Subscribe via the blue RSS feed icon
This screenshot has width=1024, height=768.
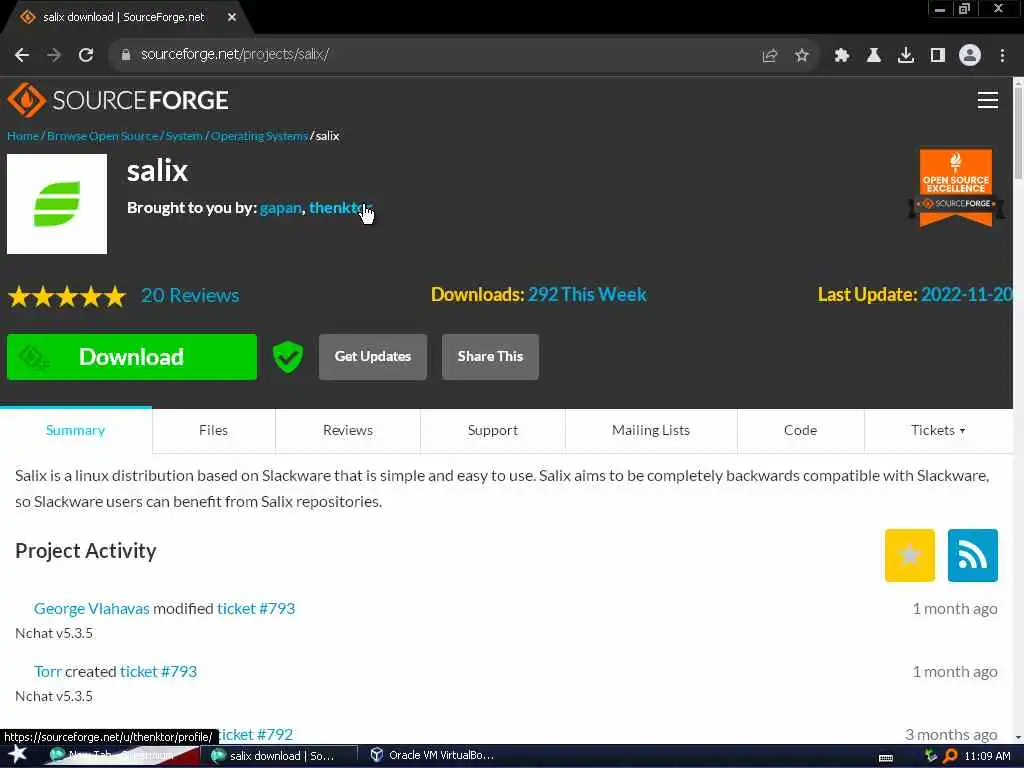[x=972, y=555]
